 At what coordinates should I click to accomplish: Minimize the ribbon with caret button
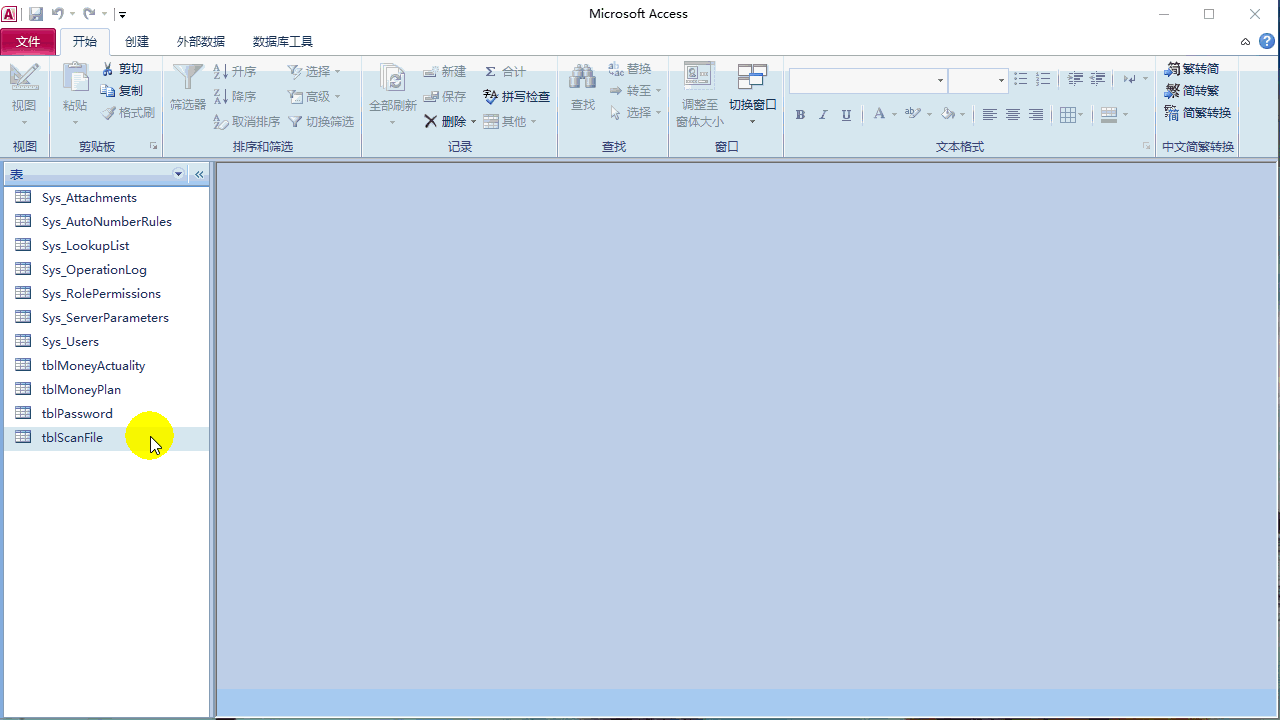tap(1245, 42)
